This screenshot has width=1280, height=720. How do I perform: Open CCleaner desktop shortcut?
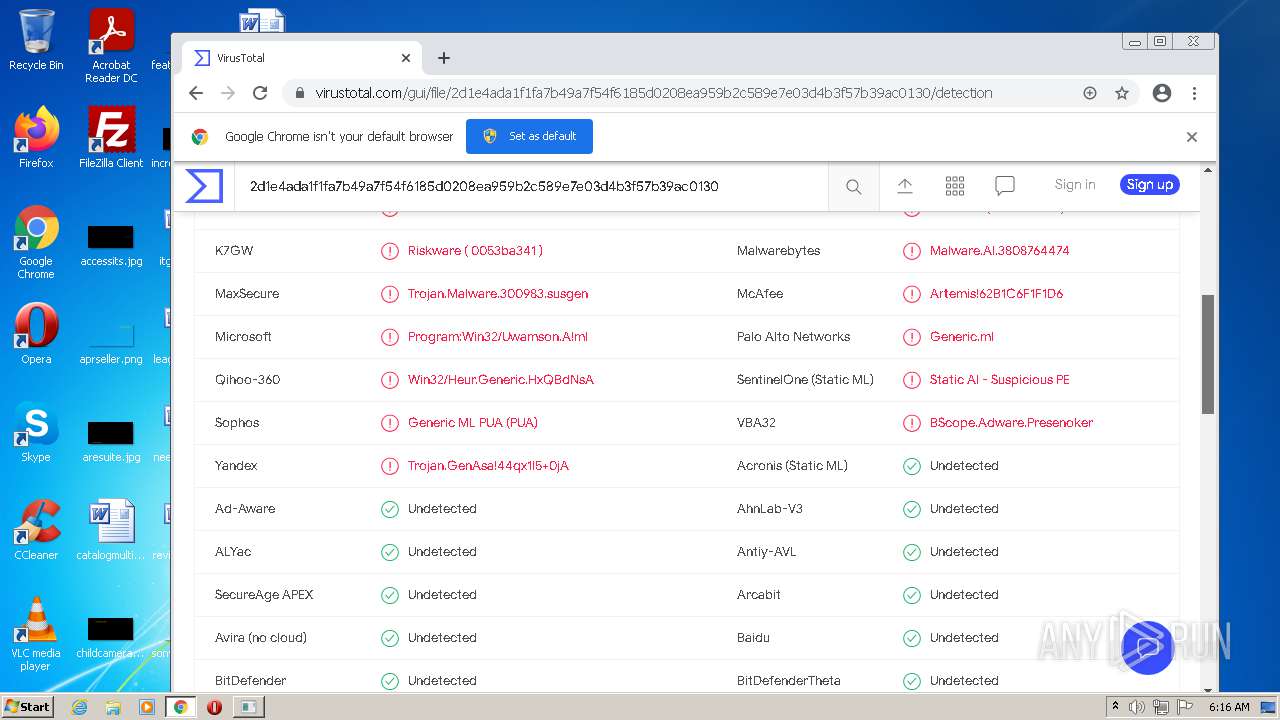(x=36, y=529)
